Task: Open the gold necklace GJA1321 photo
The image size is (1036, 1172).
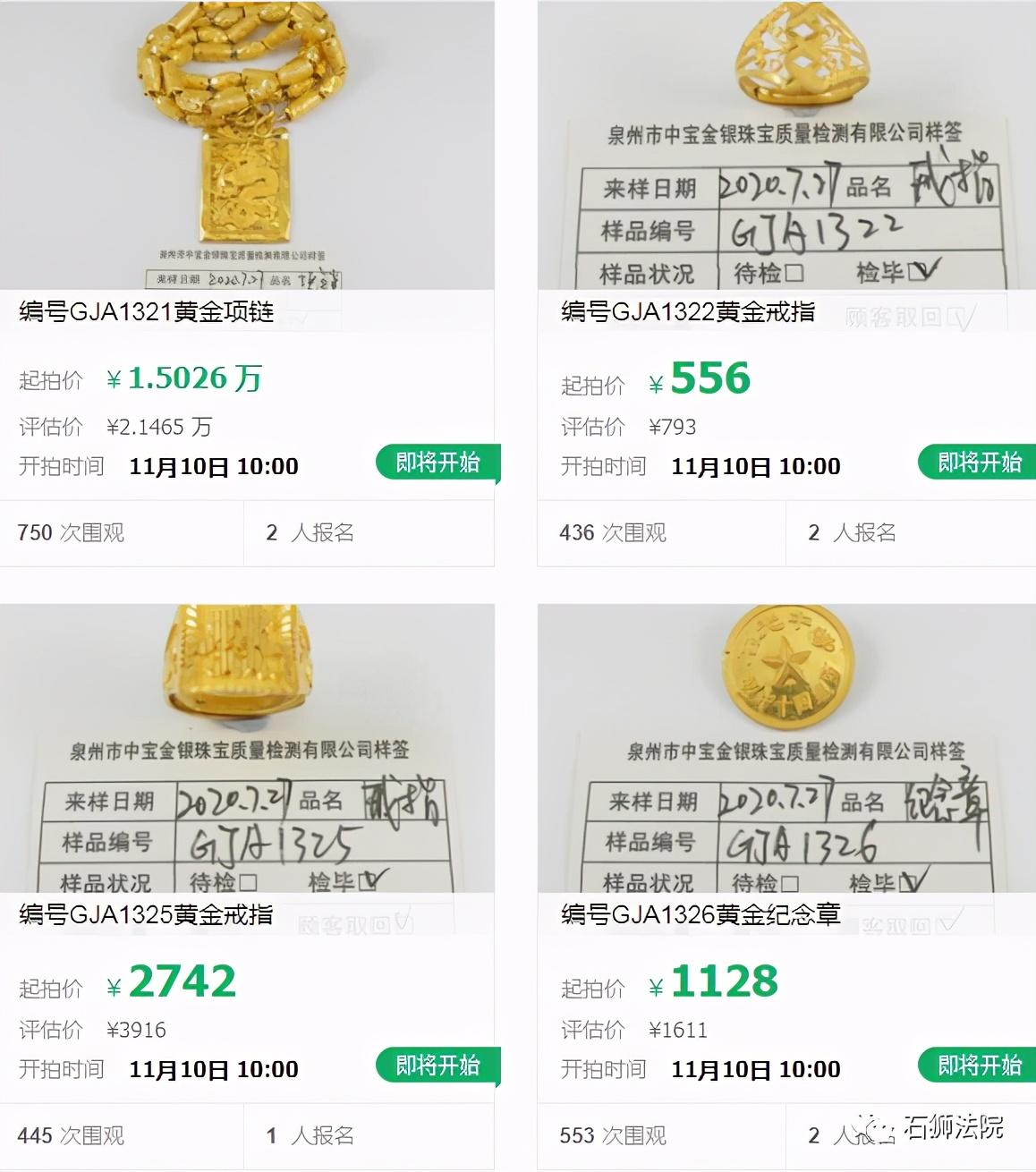Action: [247, 145]
